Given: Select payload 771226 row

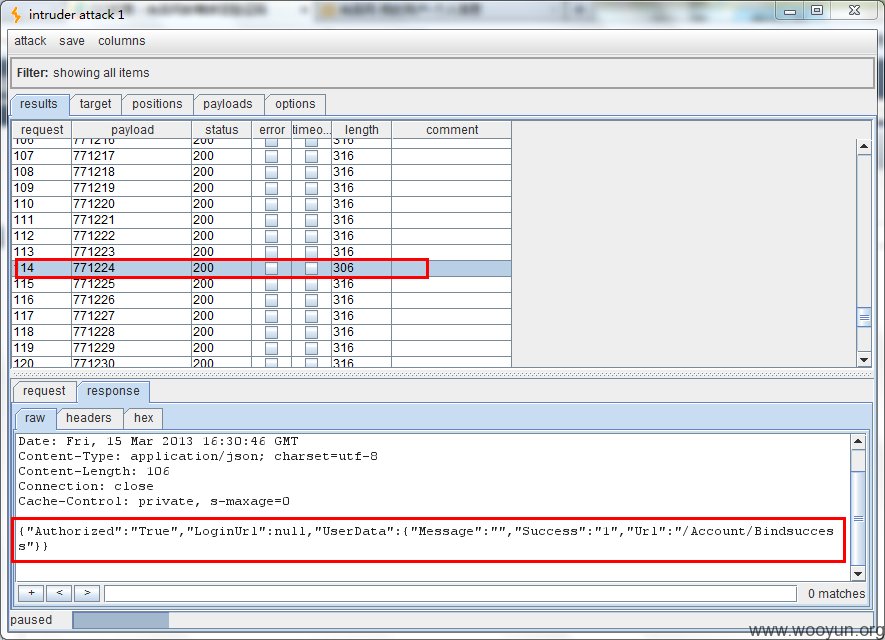Looking at the screenshot, I should pos(262,300).
